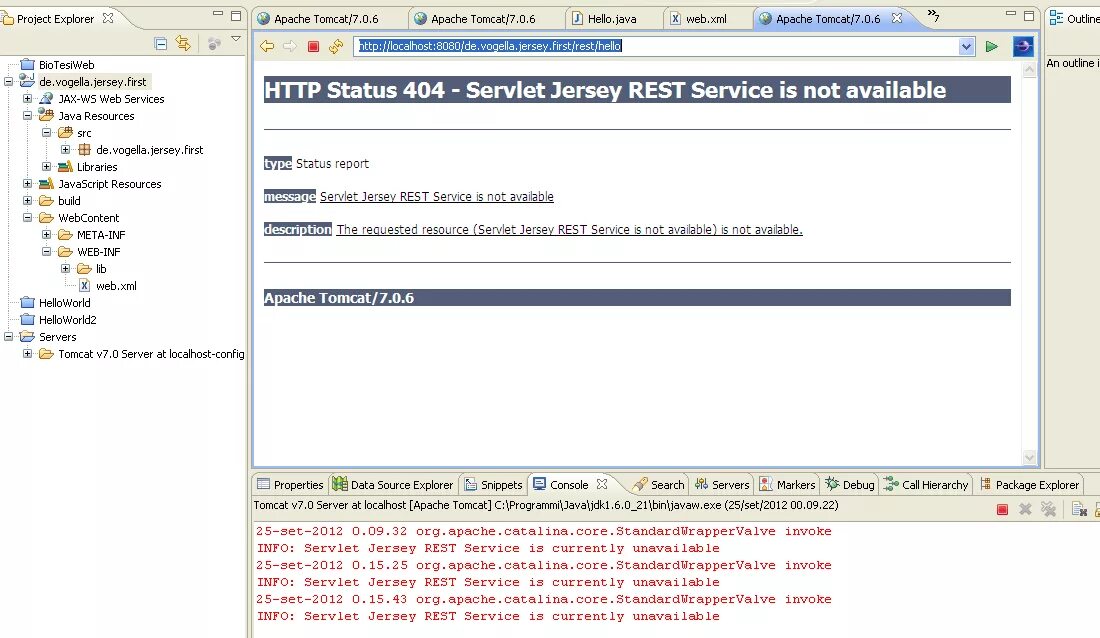Switch to the Hello.java editor tab
The height and width of the screenshot is (638, 1100).
604,19
